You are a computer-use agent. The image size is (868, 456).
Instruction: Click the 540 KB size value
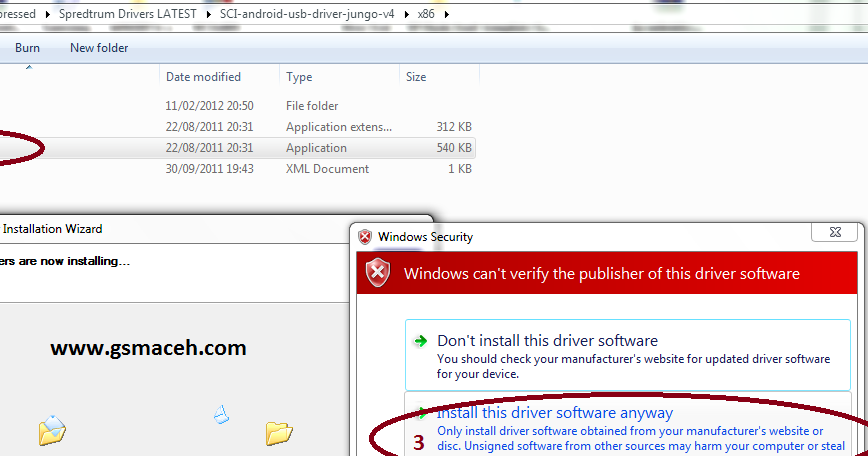(x=454, y=148)
